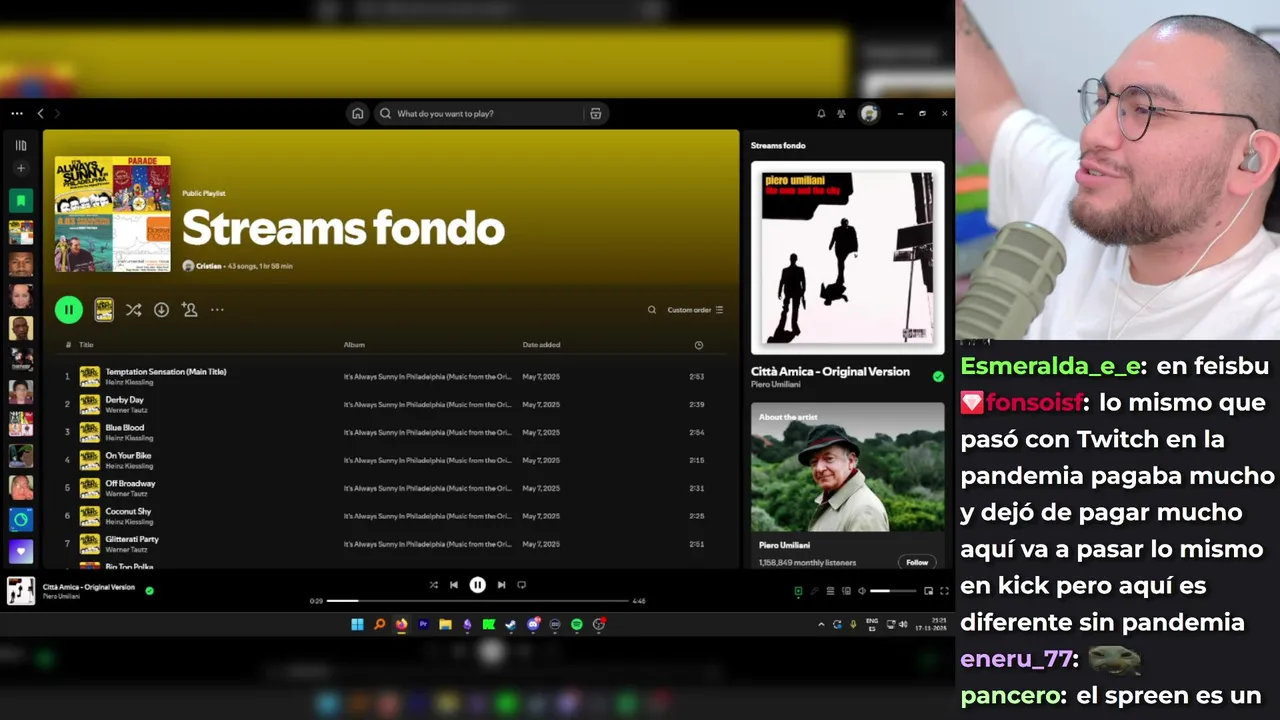
Task: Show lyrics with microphone icon
Action: pos(814,591)
